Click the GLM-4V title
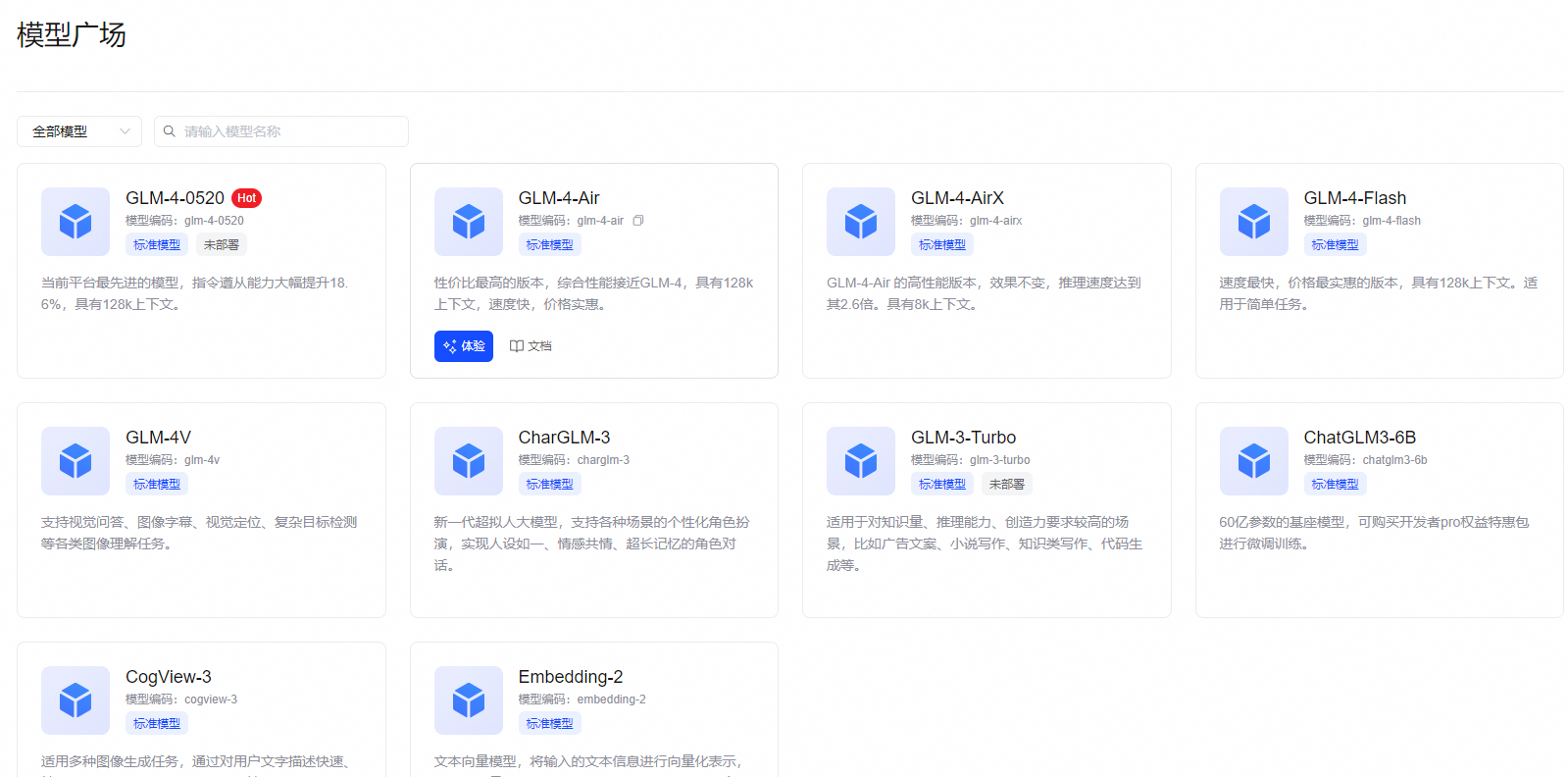 [158, 438]
